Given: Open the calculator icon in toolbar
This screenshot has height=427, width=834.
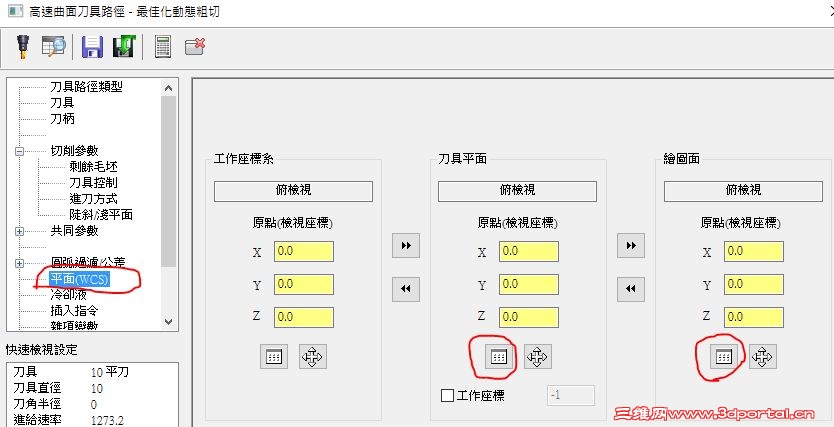Looking at the screenshot, I should coord(162,46).
